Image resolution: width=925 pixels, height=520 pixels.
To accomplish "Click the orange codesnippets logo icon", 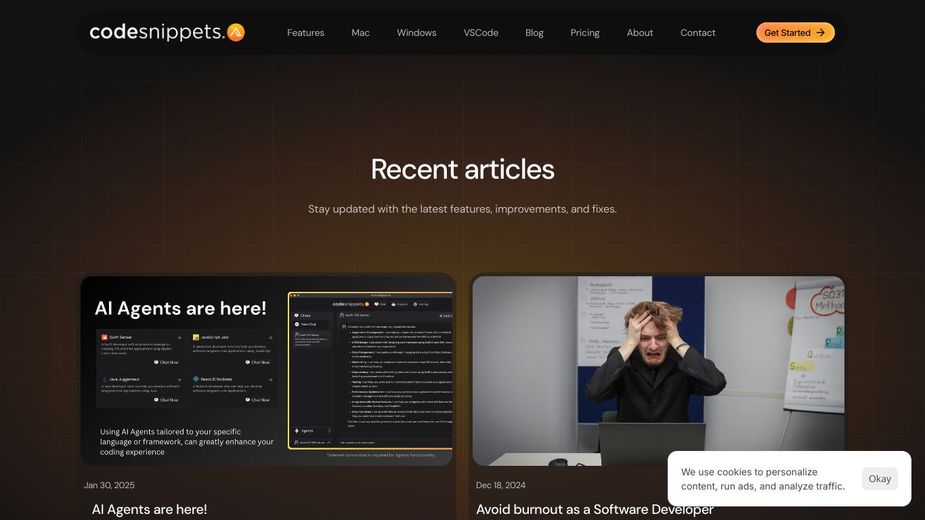I will click(x=236, y=32).
